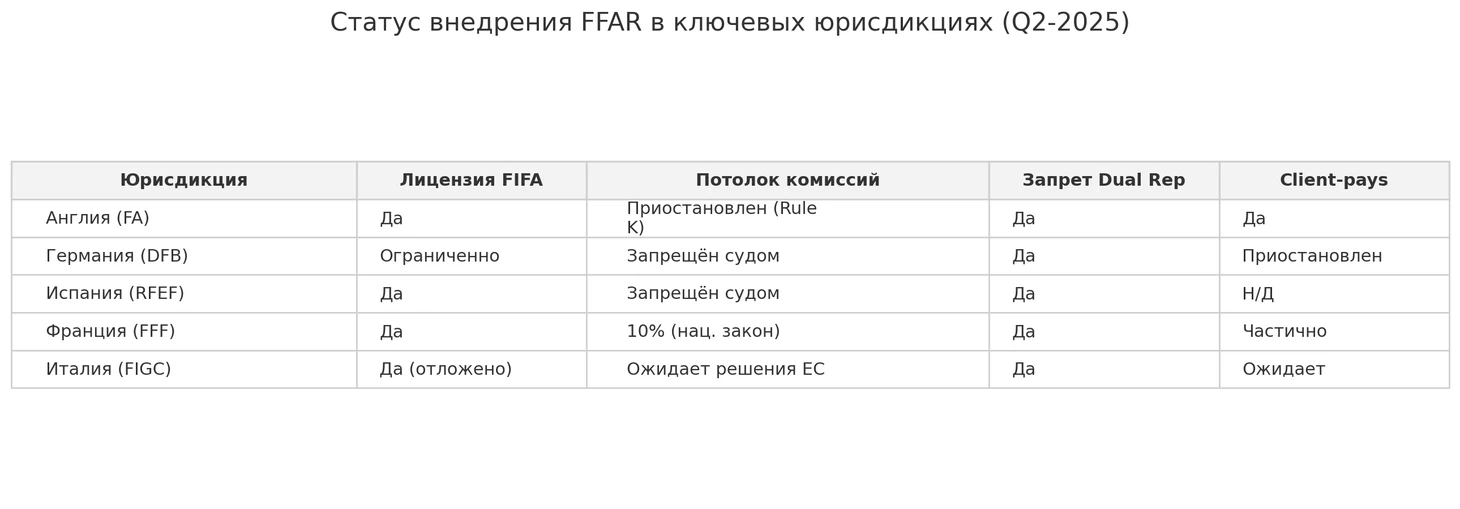This screenshot has height=509, width=1460.
Task: Select the Англия (FA) row cell
Action: [98, 219]
